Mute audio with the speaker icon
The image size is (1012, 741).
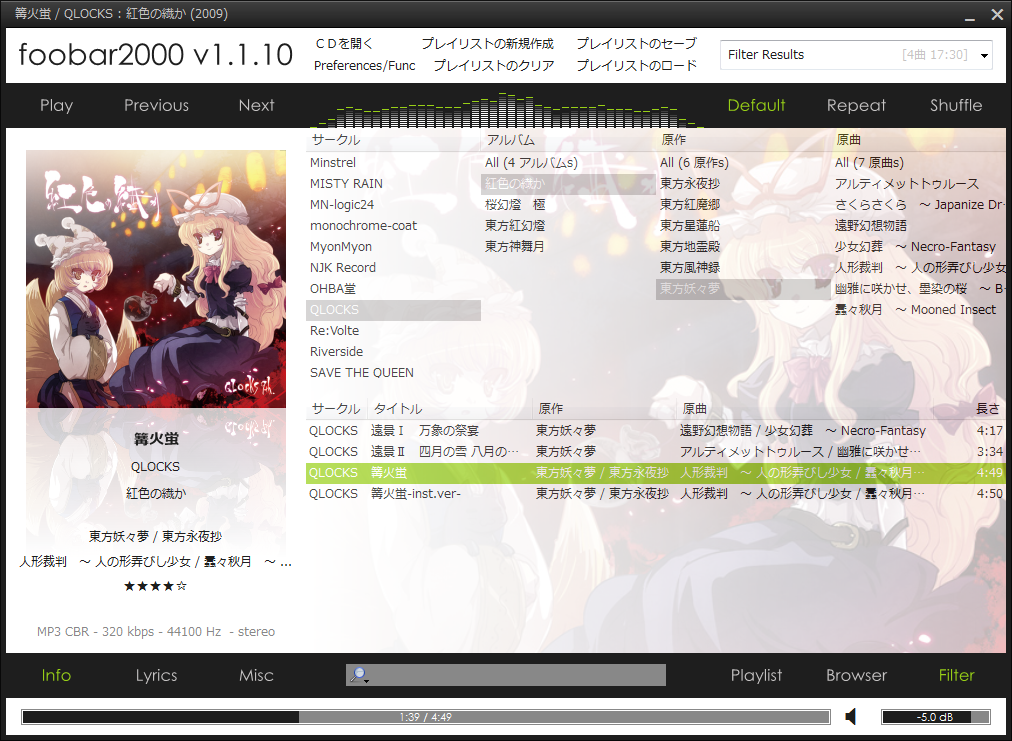[851, 716]
